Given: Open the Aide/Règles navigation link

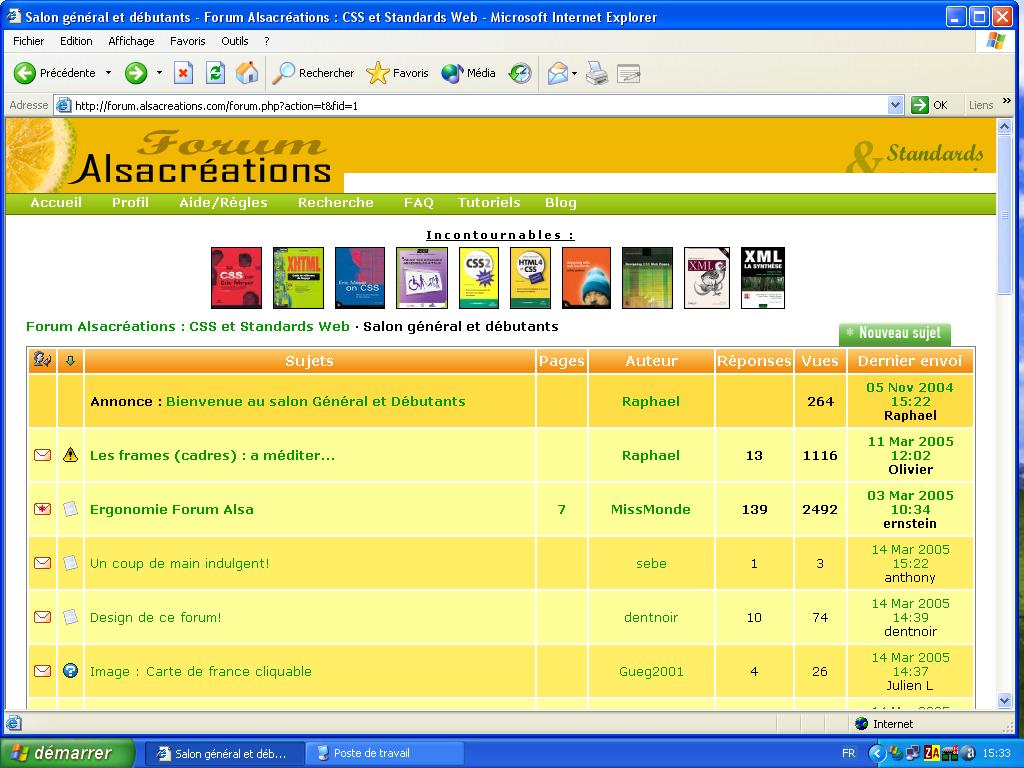Looking at the screenshot, I should pos(223,202).
